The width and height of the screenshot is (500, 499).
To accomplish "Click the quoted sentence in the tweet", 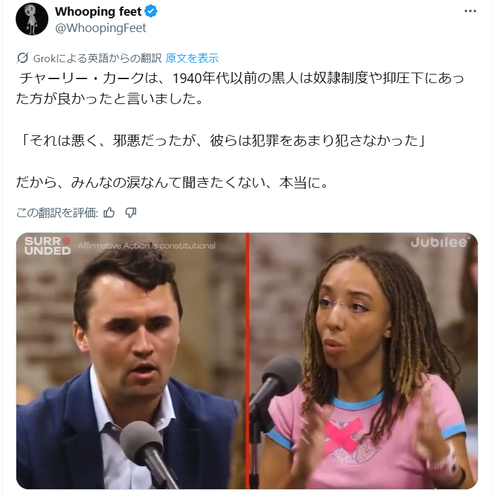I will (x=222, y=141).
